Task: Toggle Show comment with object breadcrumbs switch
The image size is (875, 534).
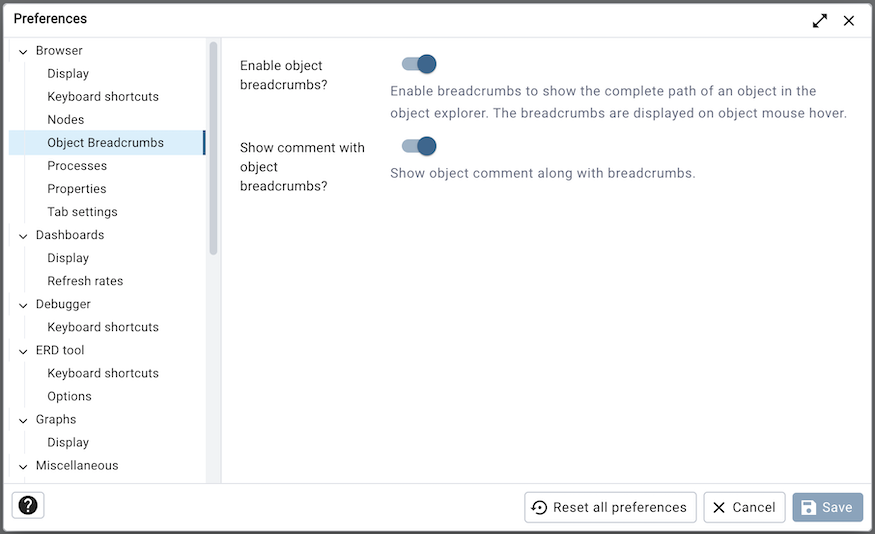Action: tap(419, 146)
